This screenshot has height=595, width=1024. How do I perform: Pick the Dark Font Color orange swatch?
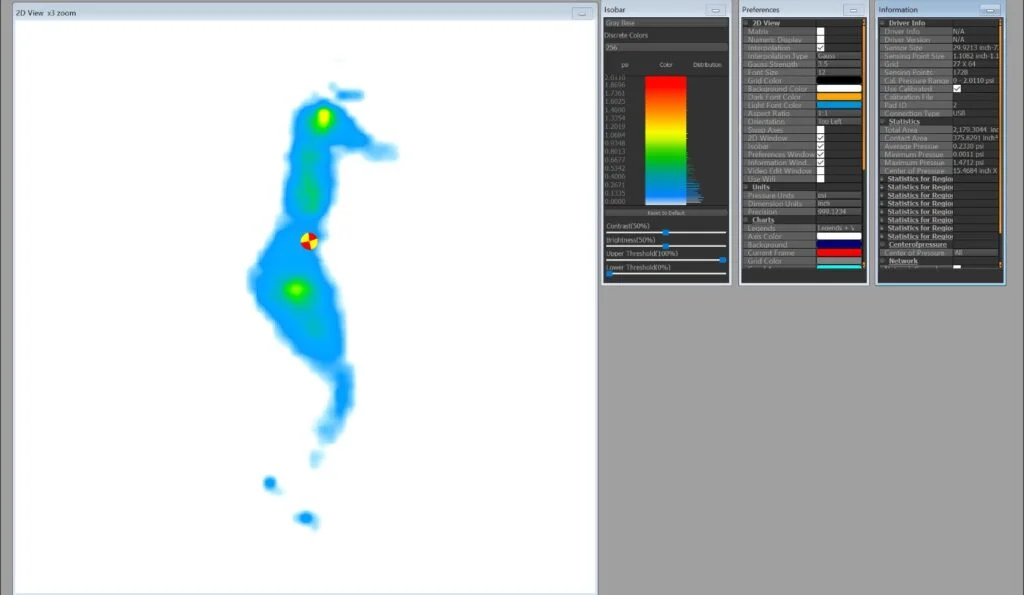coord(838,97)
